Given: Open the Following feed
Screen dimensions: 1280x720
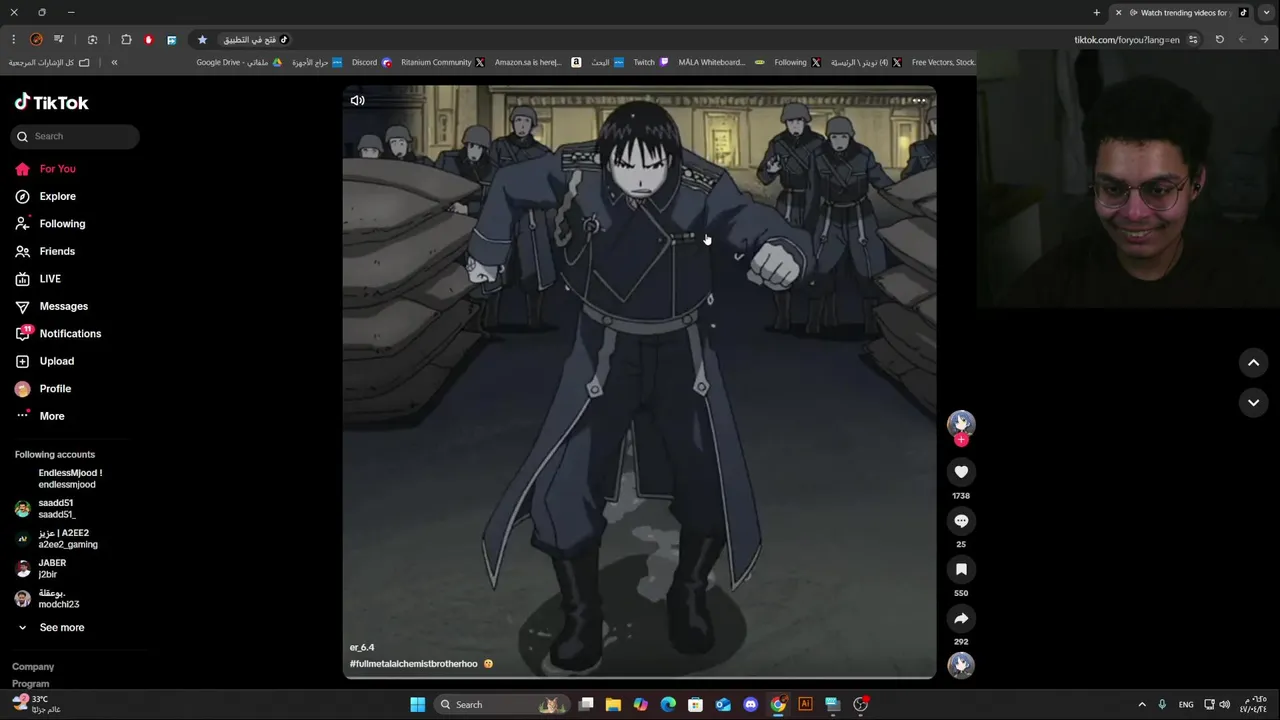Looking at the screenshot, I should (50, 224).
